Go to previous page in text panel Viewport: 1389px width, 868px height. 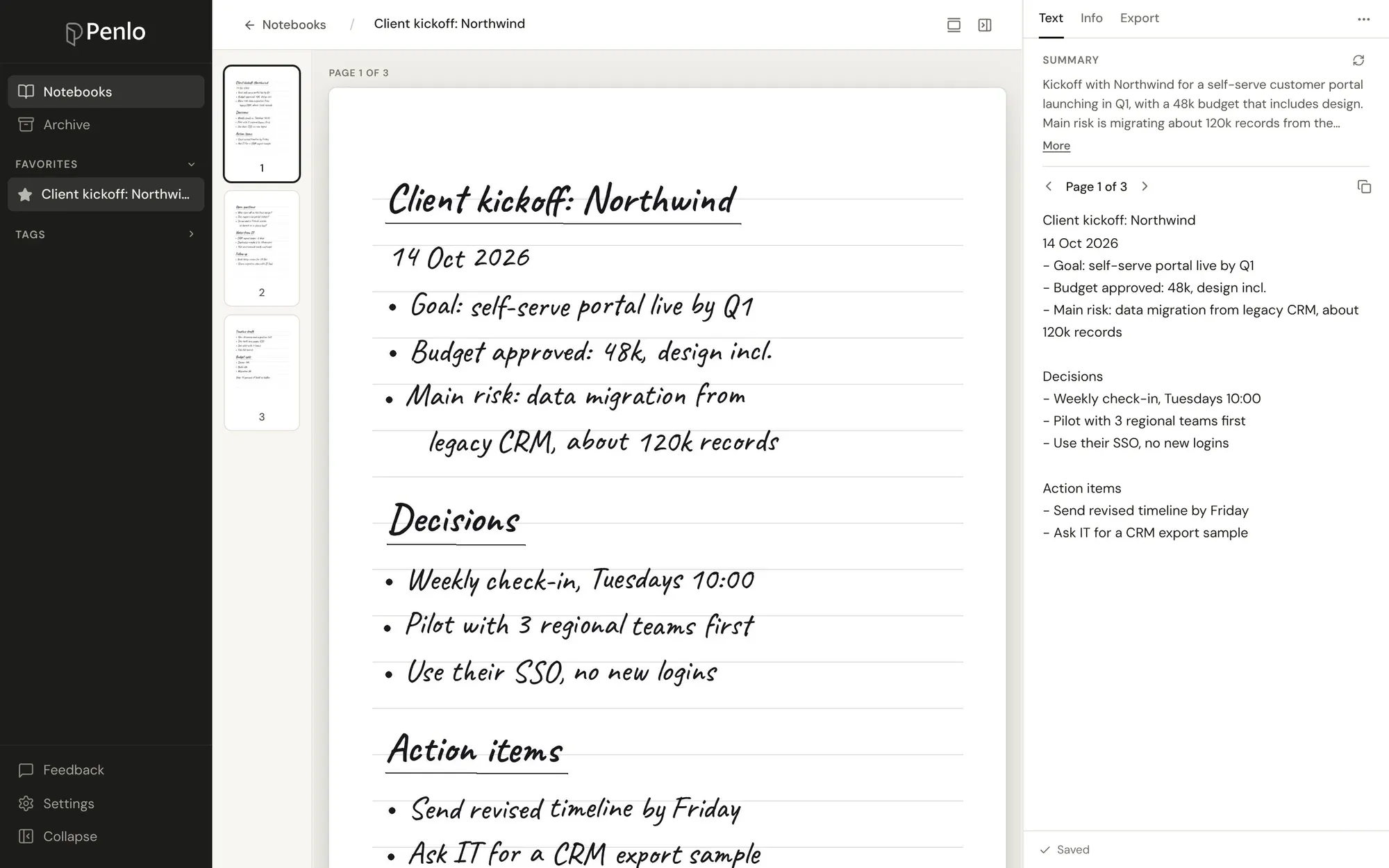1049,186
